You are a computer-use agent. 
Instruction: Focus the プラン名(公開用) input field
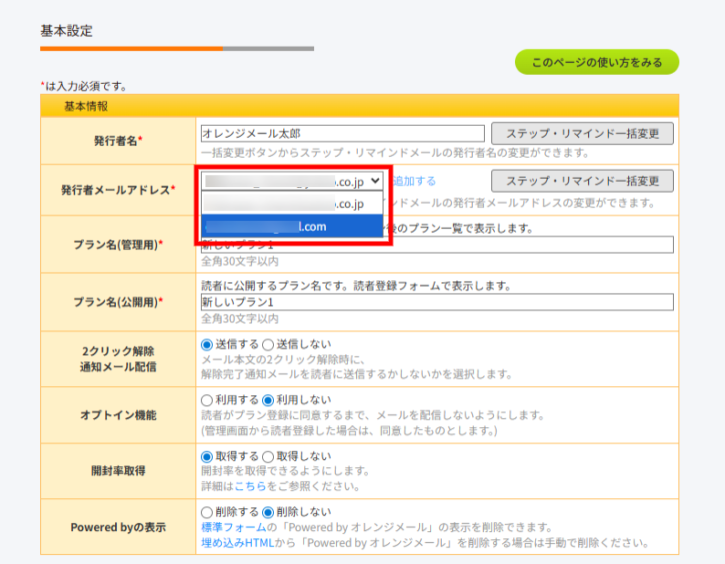coord(436,302)
